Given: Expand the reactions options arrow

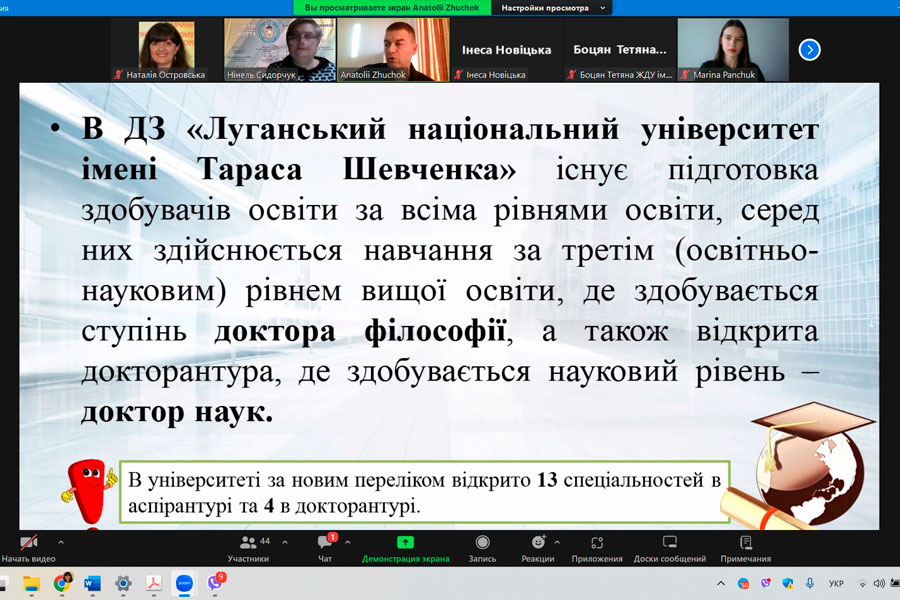Looking at the screenshot, I should coord(557,542).
